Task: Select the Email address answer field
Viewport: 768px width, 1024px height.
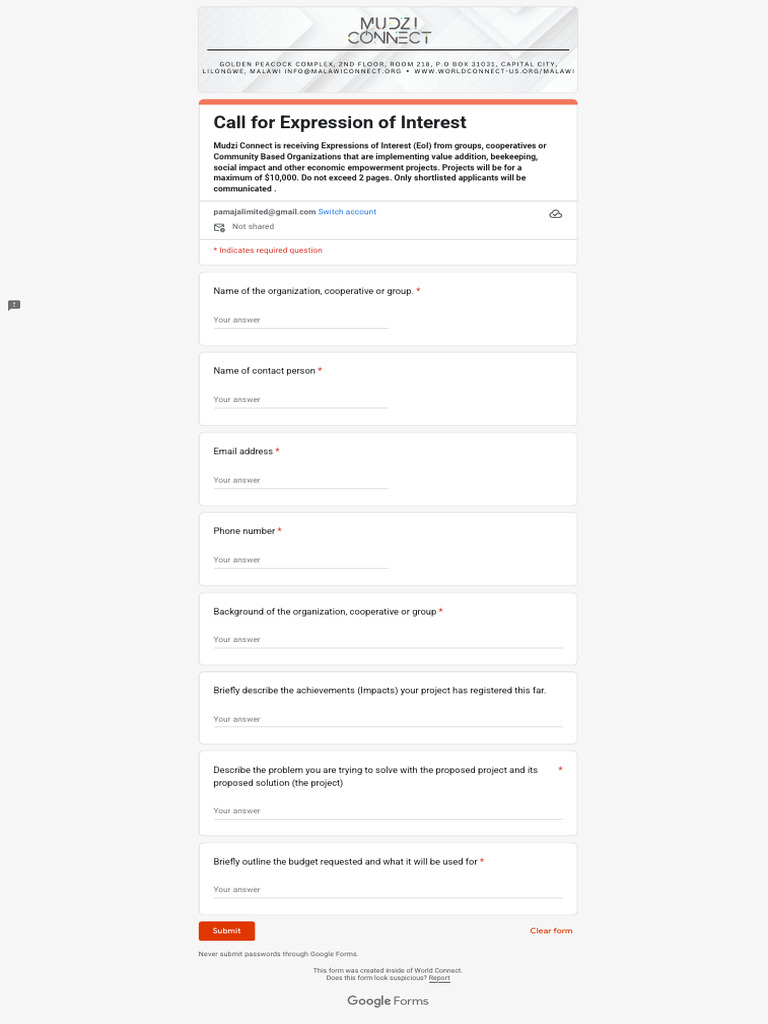Action: tap(300, 480)
